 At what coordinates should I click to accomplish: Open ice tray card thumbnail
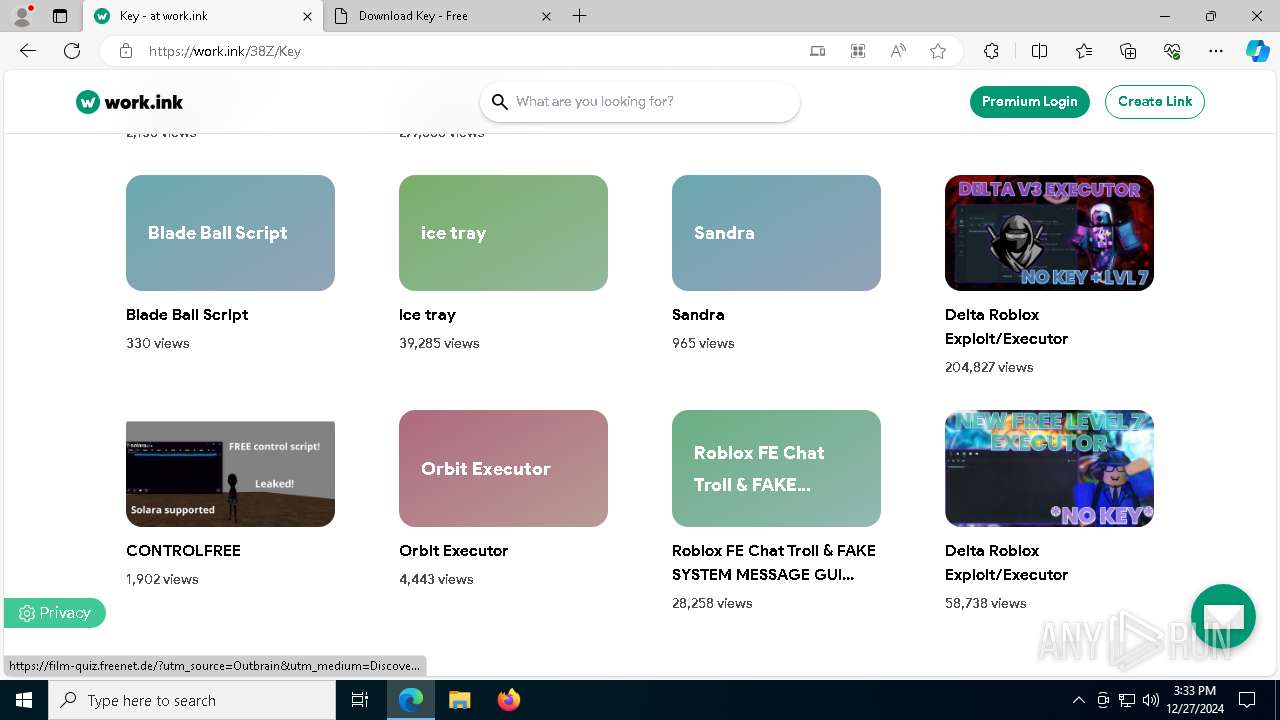pos(503,233)
